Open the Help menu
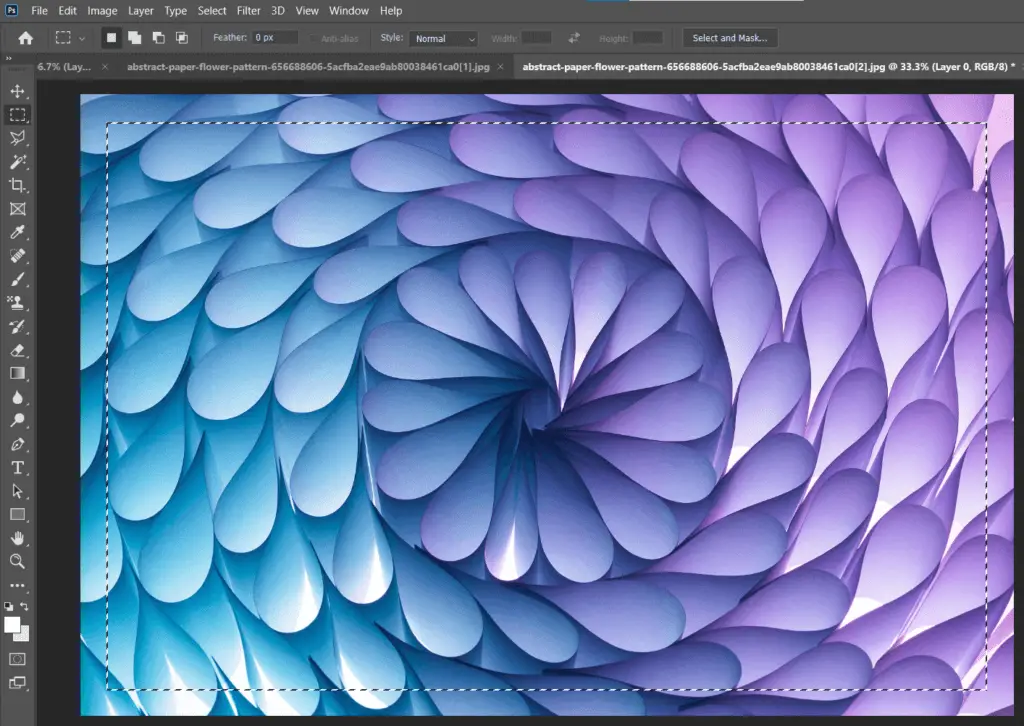 (391, 10)
